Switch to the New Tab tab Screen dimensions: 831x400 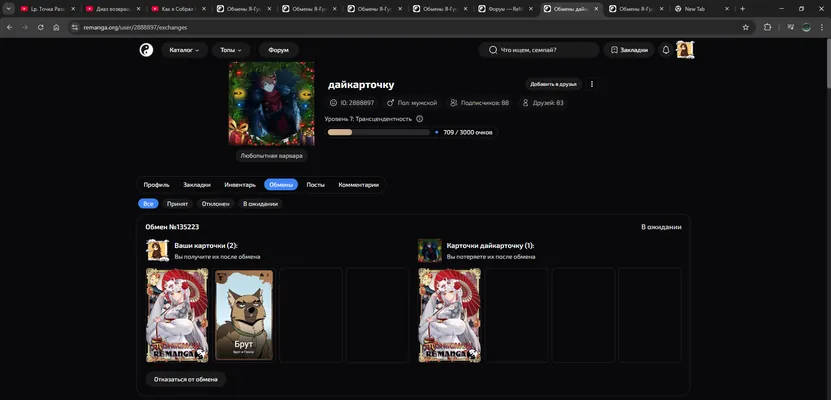point(702,9)
